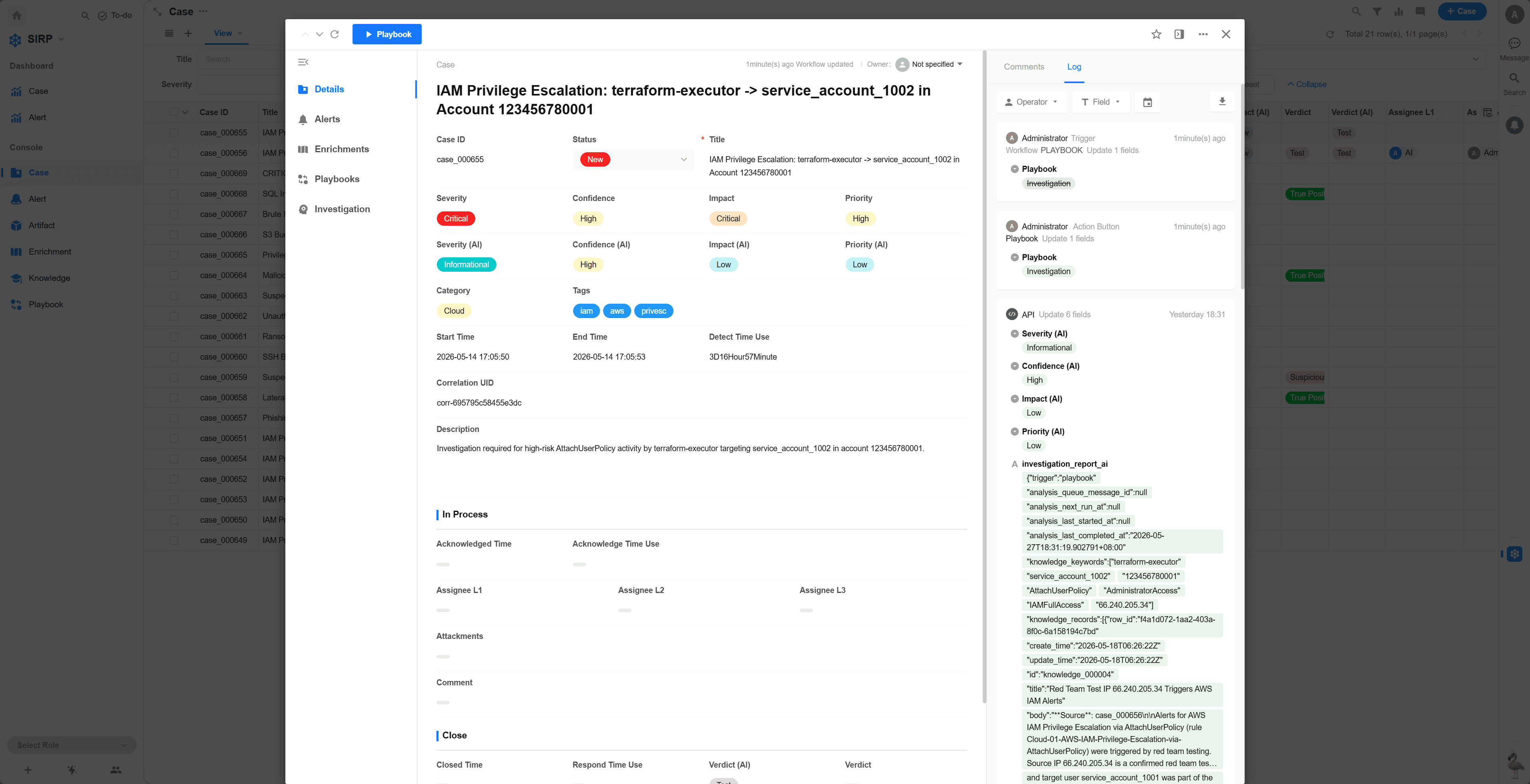
Task: Go to next case with down arrow
Action: pos(319,34)
